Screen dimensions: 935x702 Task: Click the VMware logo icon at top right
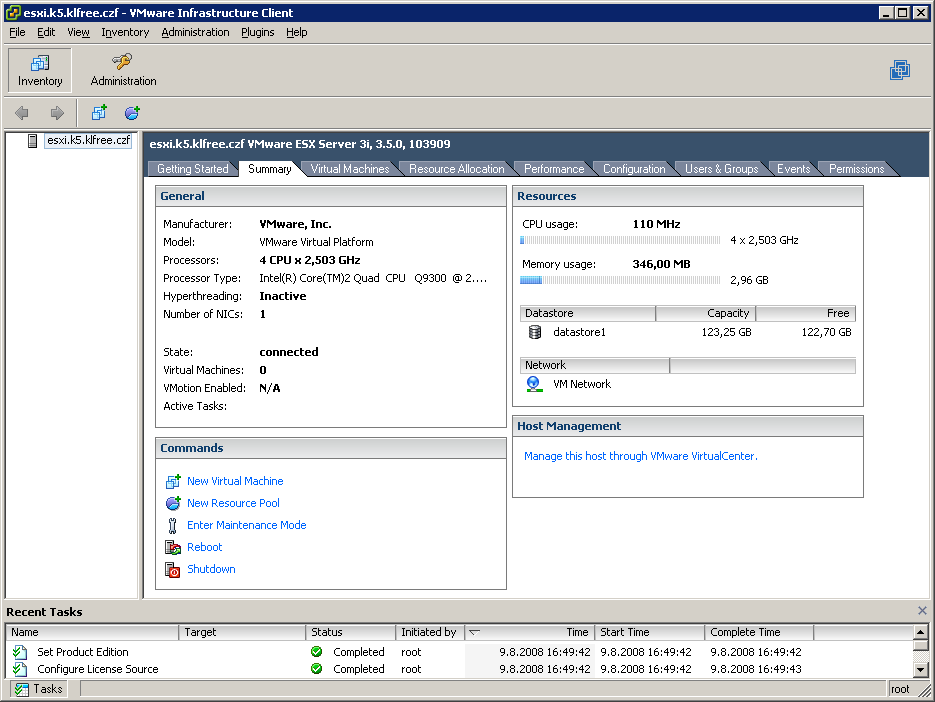[900, 70]
